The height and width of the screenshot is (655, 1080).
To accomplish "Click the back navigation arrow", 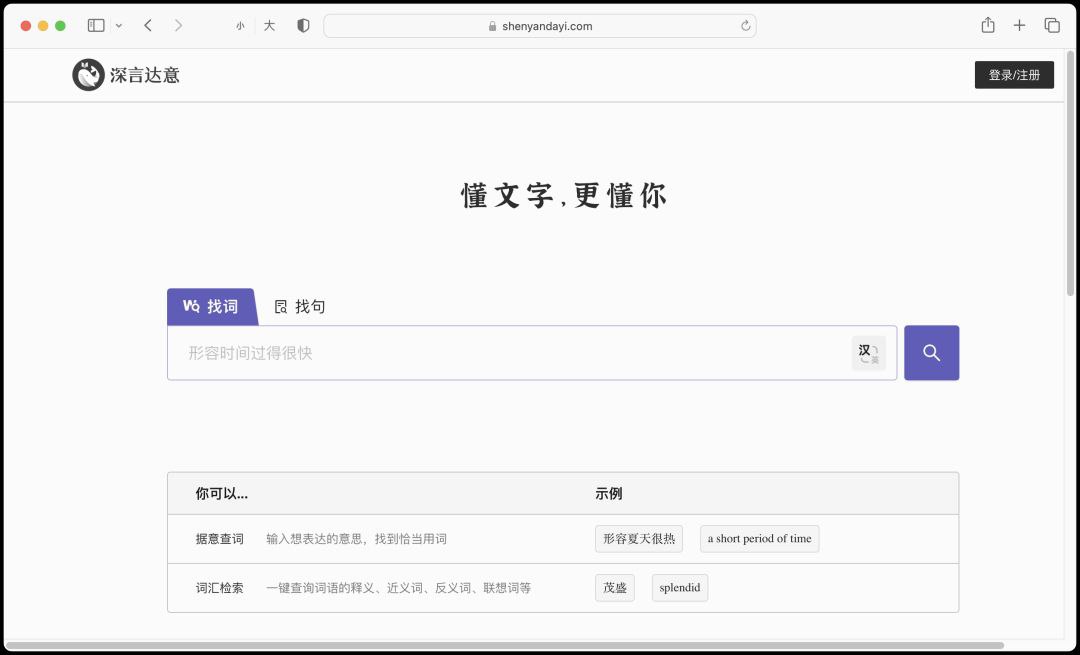I will coord(148,25).
